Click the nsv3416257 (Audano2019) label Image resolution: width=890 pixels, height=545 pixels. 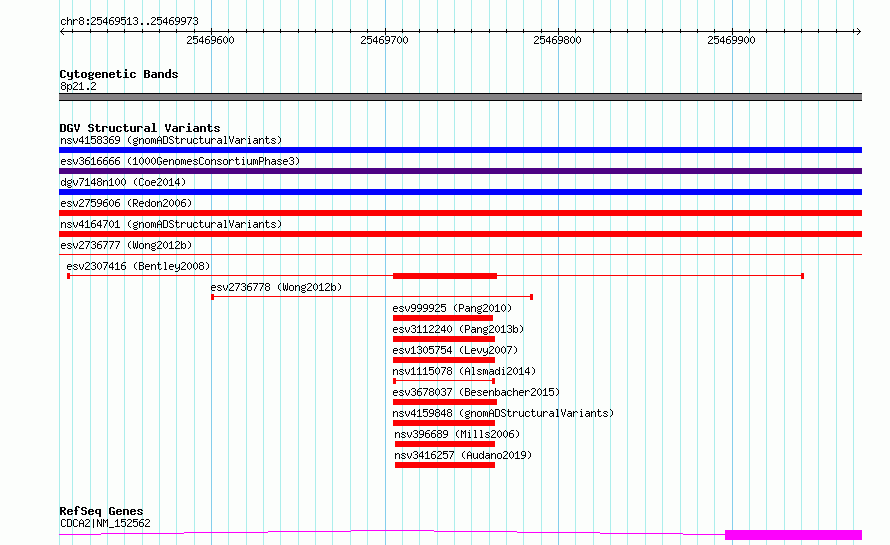point(463,455)
